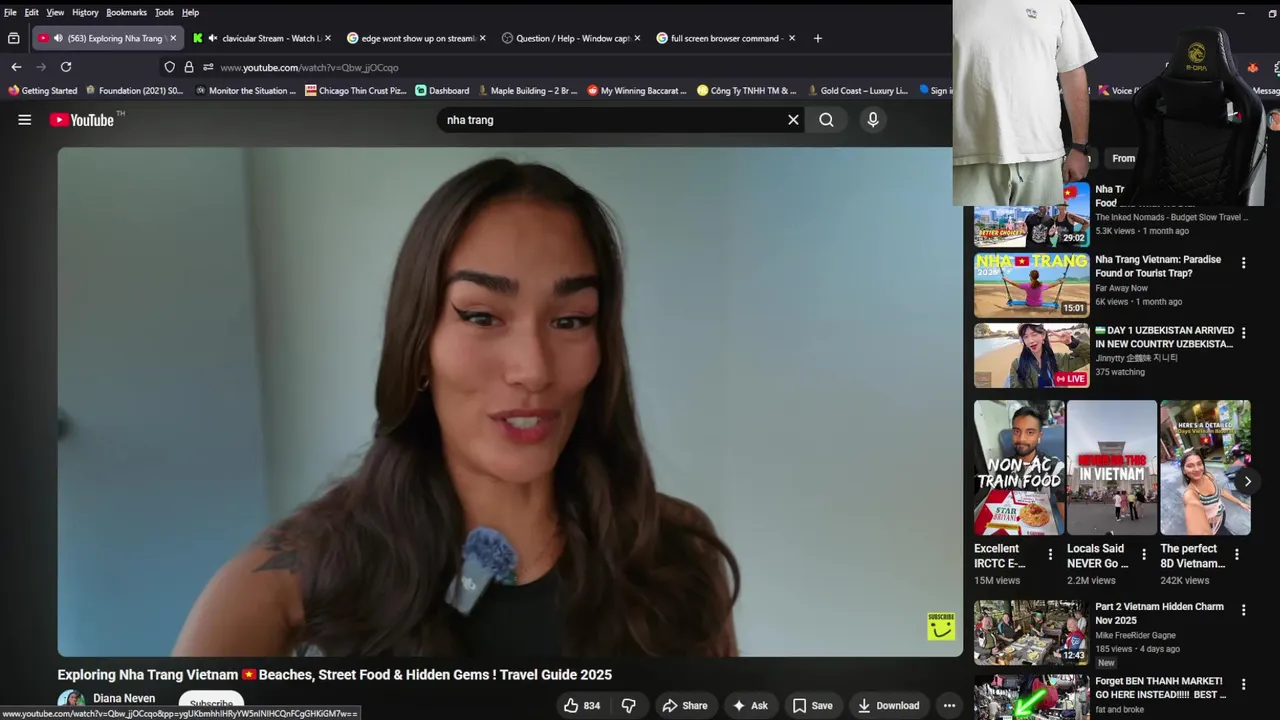Show next shorts with the right arrow
1280x720 pixels.
[1247, 481]
